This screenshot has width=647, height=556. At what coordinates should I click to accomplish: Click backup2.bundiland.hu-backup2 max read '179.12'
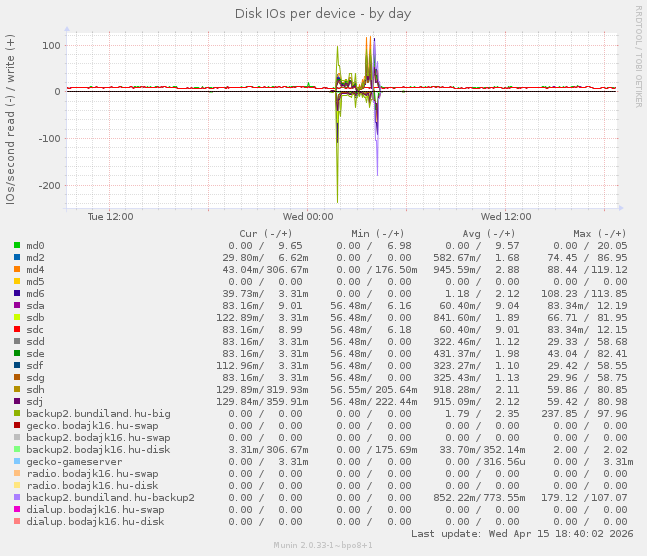tap(560, 497)
